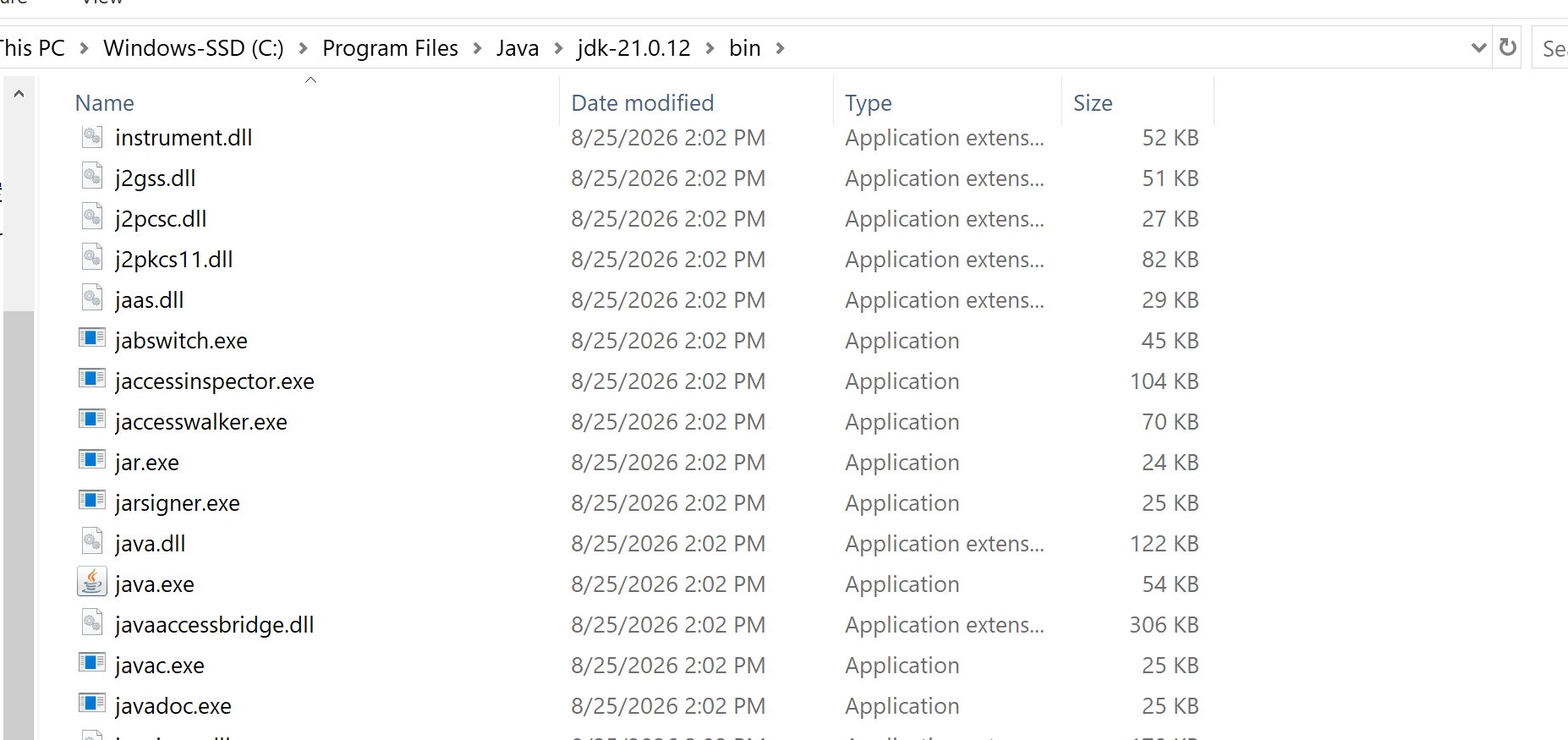Click the bin breadcrumb in address bar
The height and width of the screenshot is (740, 1568).
coord(745,48)
